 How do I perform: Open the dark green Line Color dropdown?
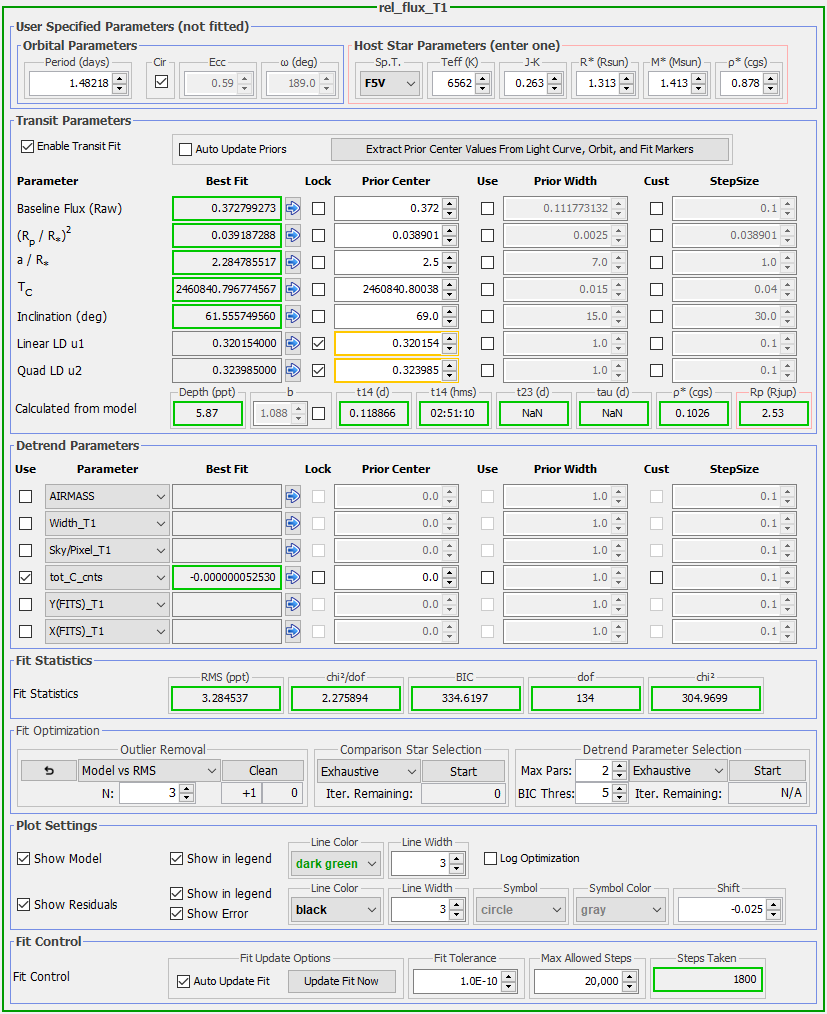335,864
